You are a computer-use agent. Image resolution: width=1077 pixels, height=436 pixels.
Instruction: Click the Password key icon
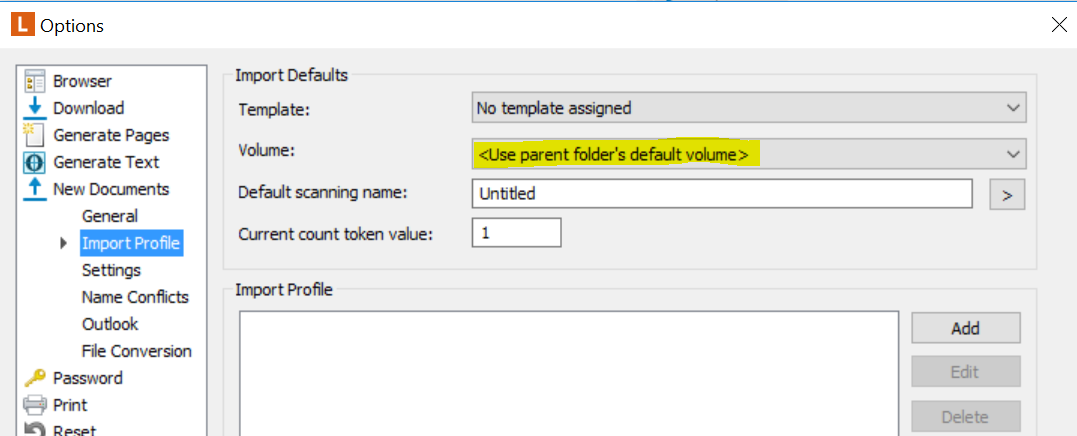[x=34, y=378]
